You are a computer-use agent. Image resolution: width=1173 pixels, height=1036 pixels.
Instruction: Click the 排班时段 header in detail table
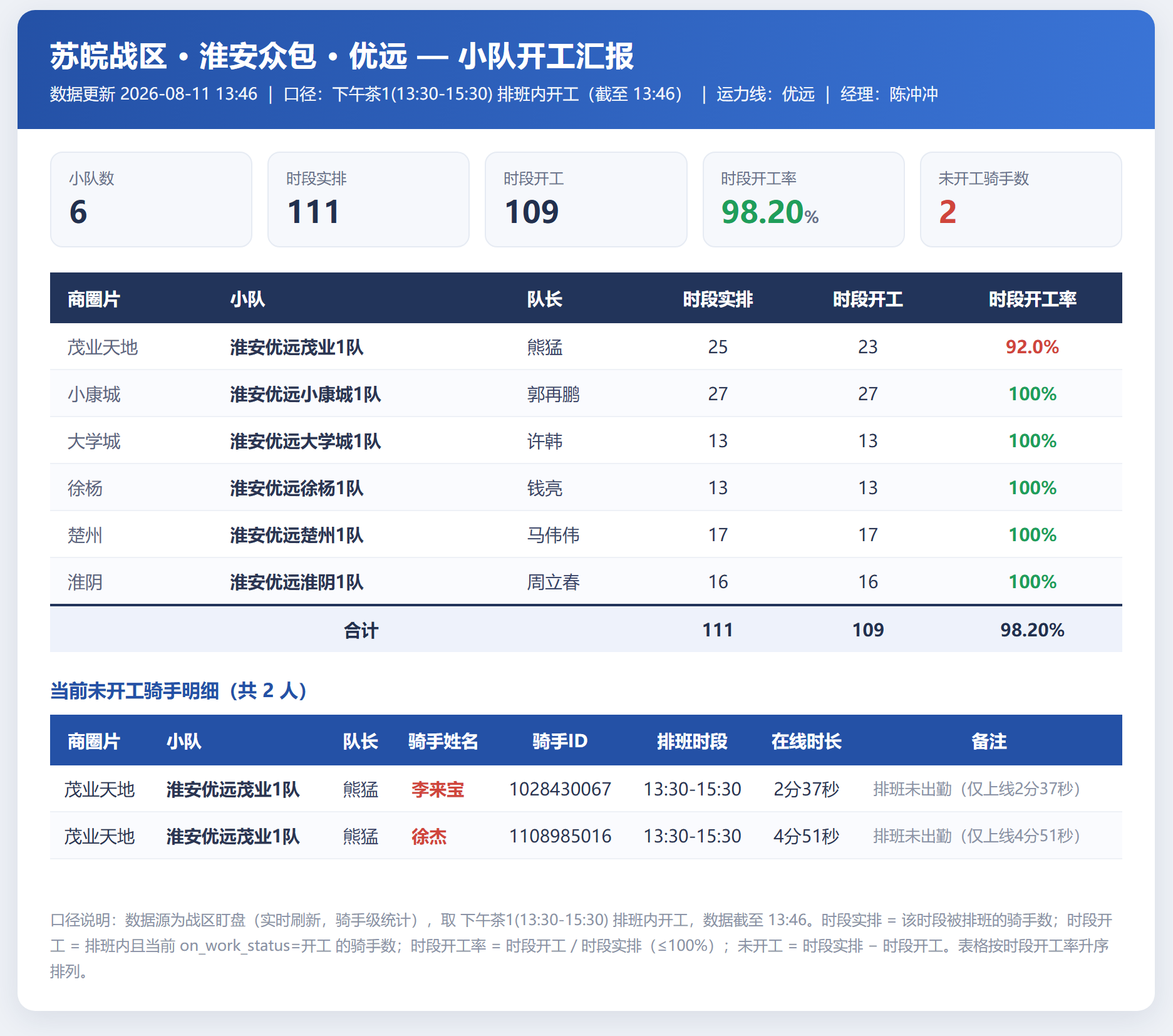point(692,742)
